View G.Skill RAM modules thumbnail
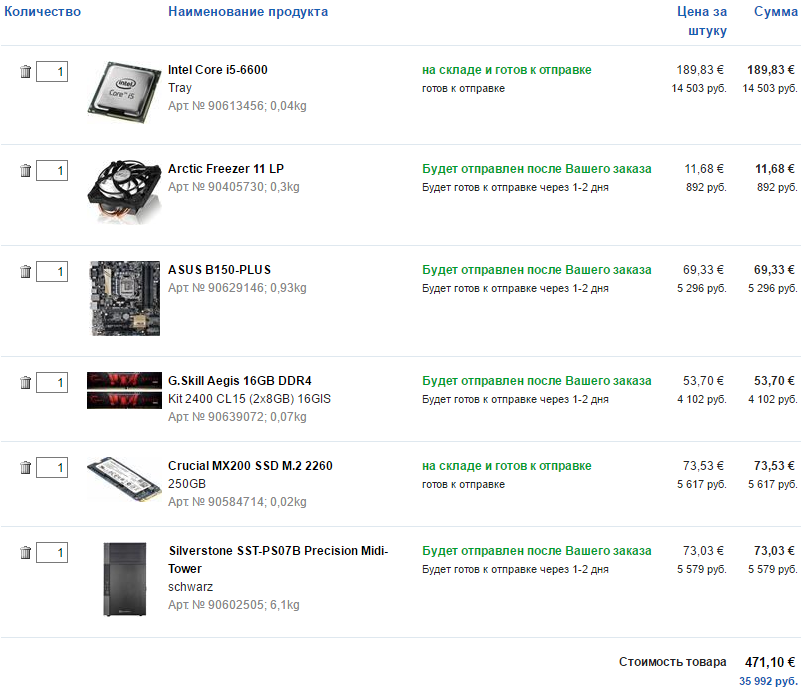Image resolution: width=805 pixels, height=694 pixels. (124, 391)
